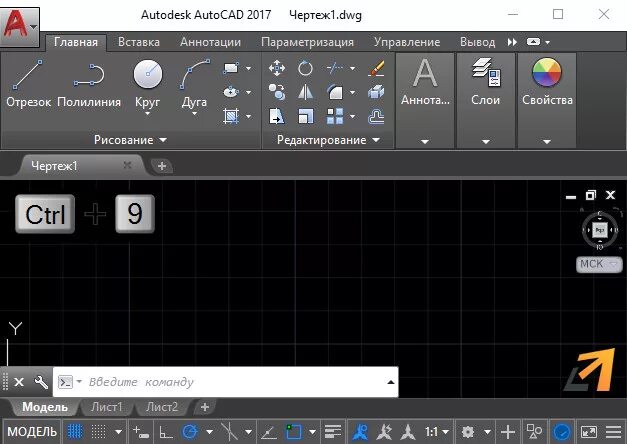Image resolution: width=627 pixels, height=444 pixels.
Task: Switch to the Параметризация ribbon tab
Action: pos(307,42)
